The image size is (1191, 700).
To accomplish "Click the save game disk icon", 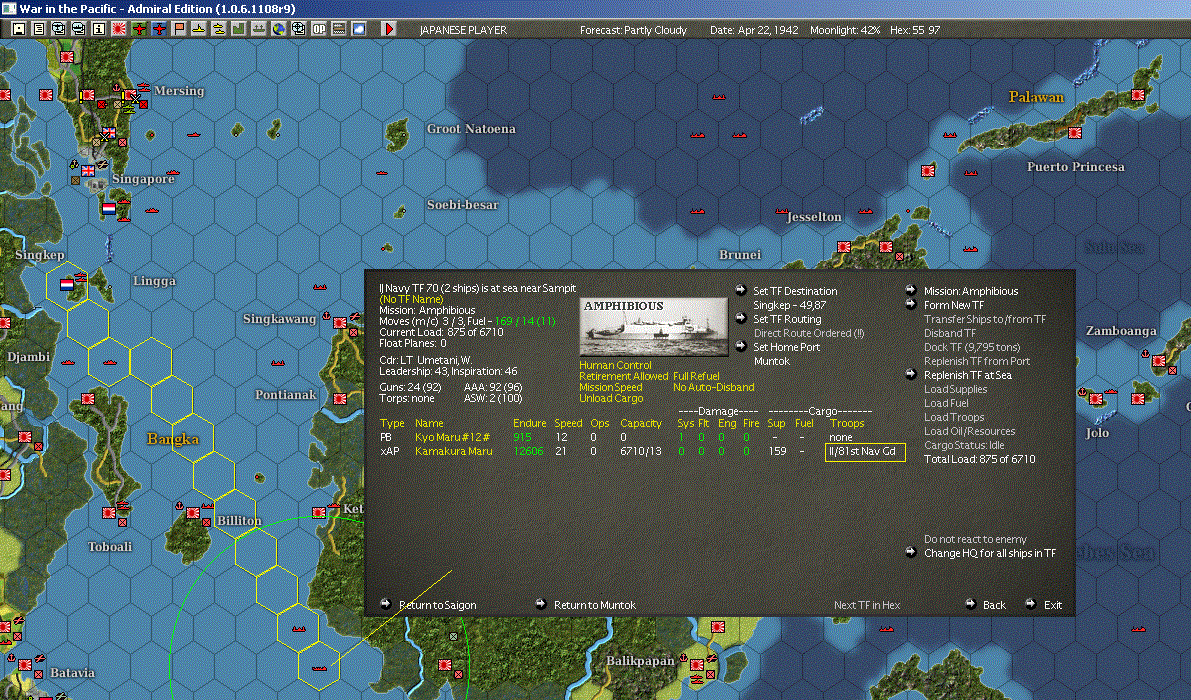I will (18, 29).
